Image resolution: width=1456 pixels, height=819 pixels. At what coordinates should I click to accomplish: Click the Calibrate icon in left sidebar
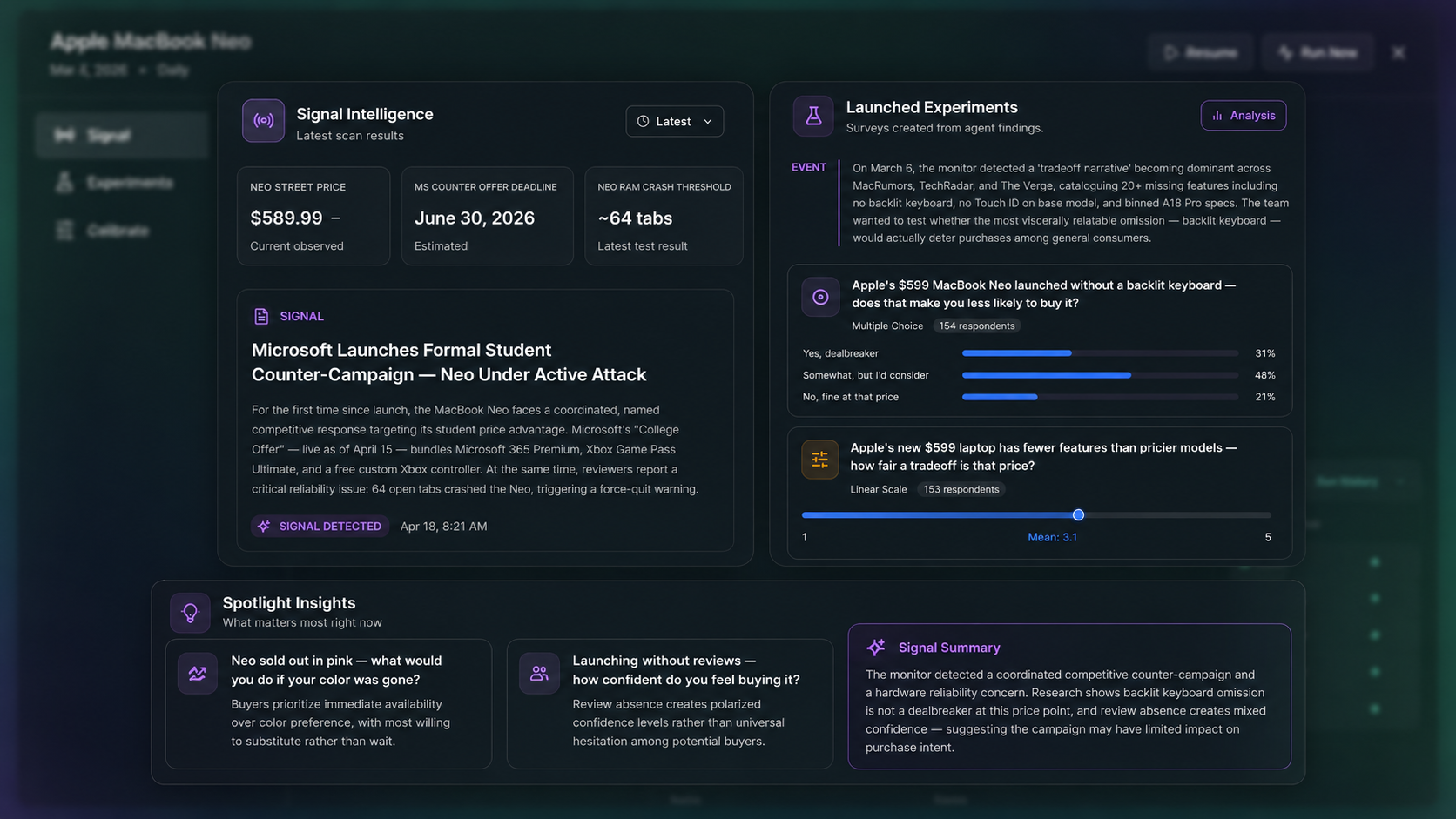point(64,230)
